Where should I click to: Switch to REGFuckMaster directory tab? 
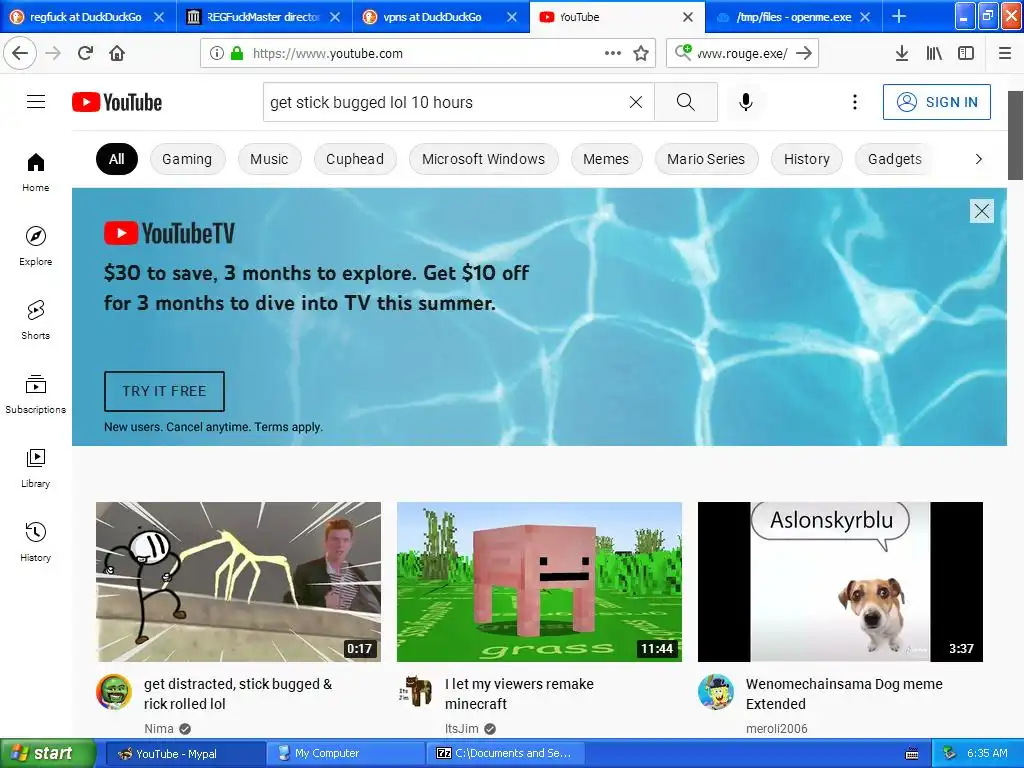(264, 17)
